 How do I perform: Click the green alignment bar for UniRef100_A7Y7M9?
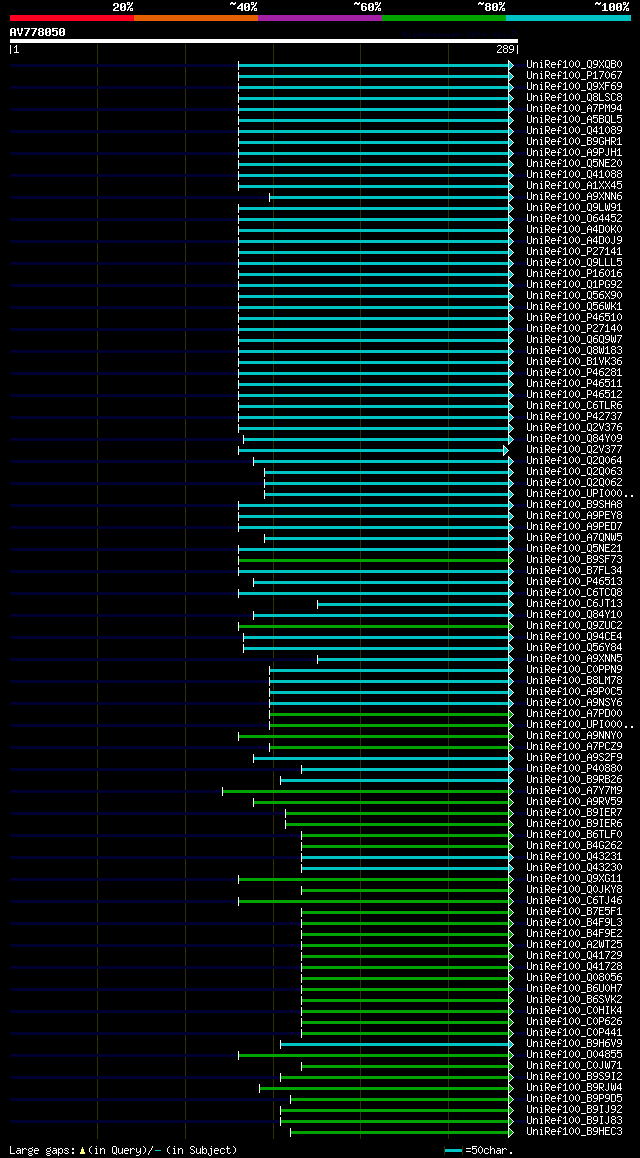tap(366, 791)
